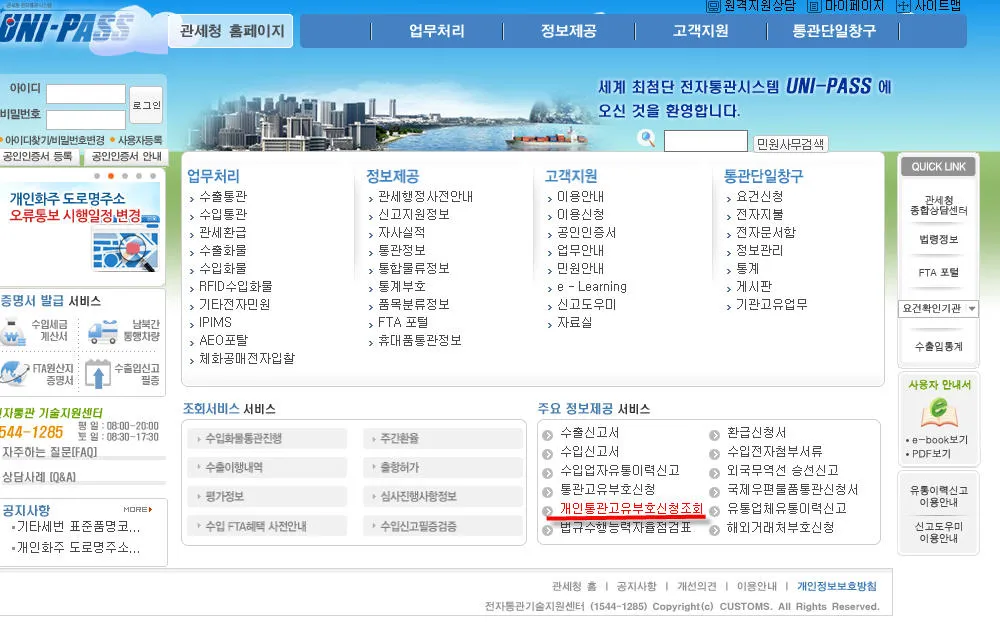Click 수출입통계 quick link
The image size is (1000, 642).
tap(938, 346)
